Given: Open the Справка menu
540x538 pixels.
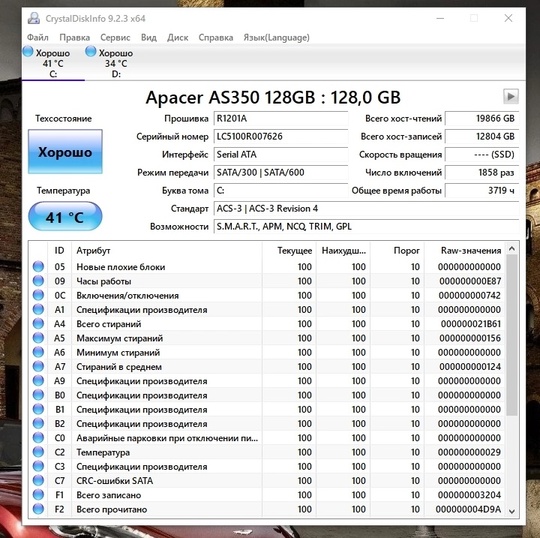Looking at the screenshot, I should 216,37.
